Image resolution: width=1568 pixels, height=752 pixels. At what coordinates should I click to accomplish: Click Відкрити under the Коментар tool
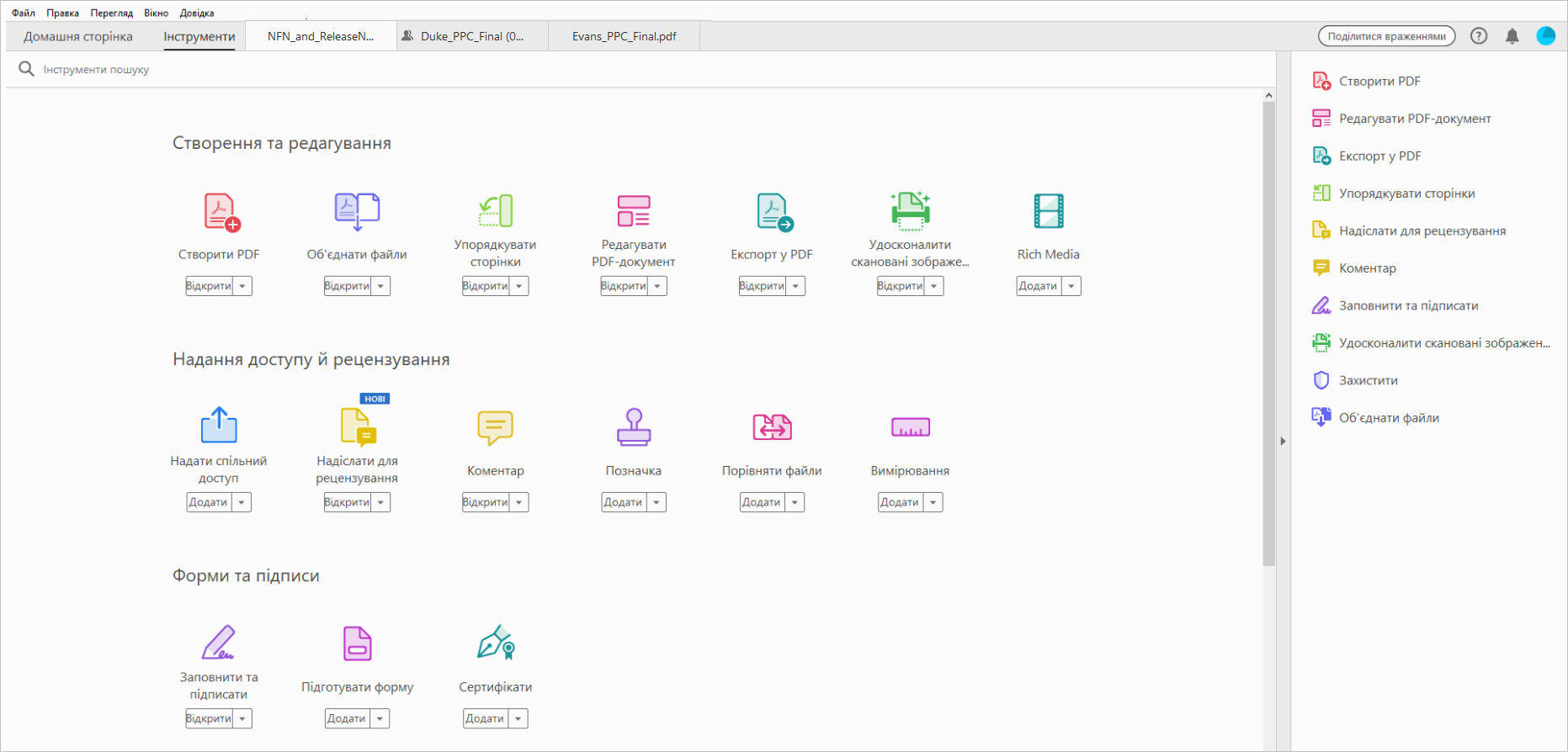[x=486, y=502]
